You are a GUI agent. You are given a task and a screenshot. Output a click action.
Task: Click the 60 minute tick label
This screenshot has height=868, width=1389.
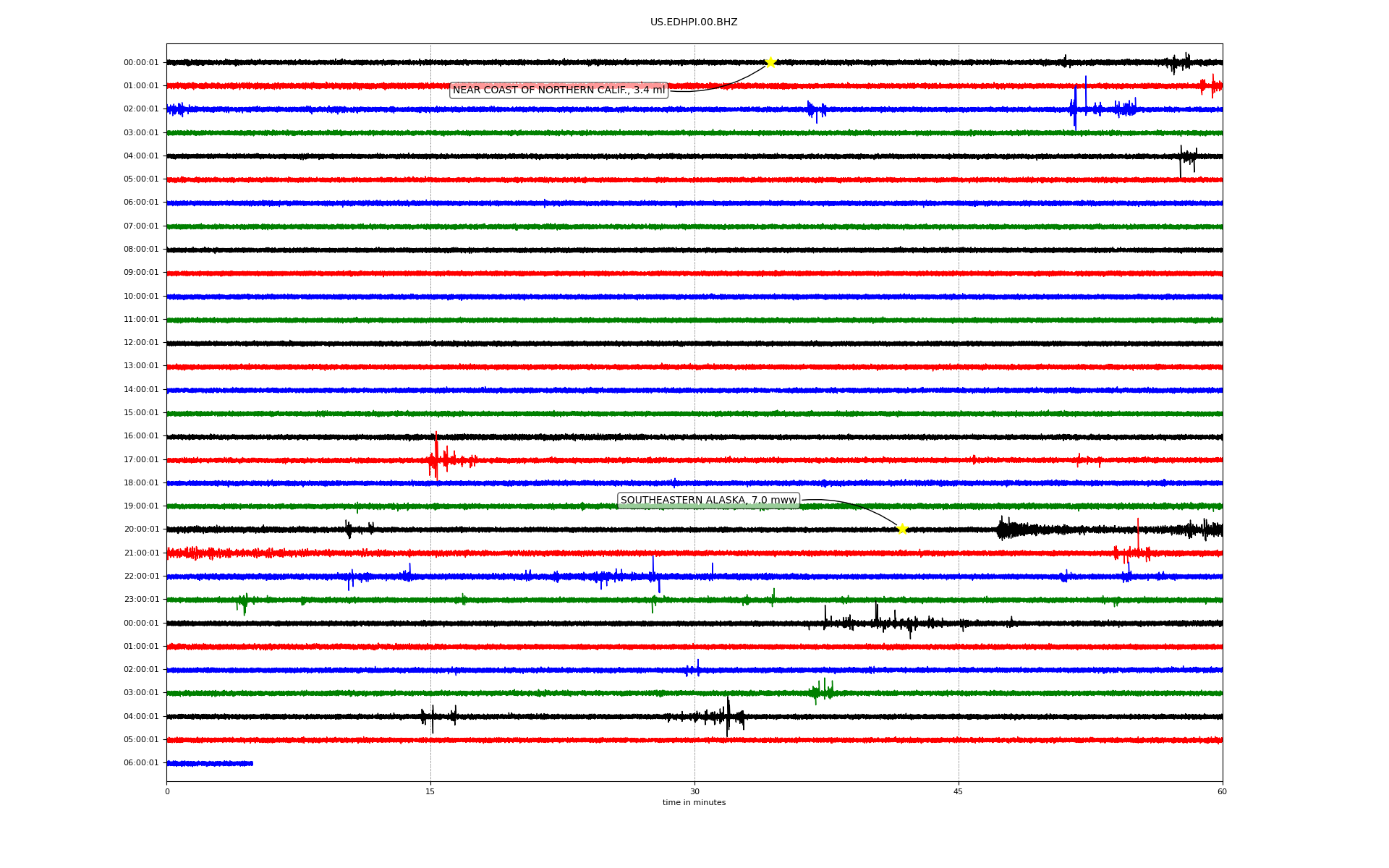(1222, 791)
